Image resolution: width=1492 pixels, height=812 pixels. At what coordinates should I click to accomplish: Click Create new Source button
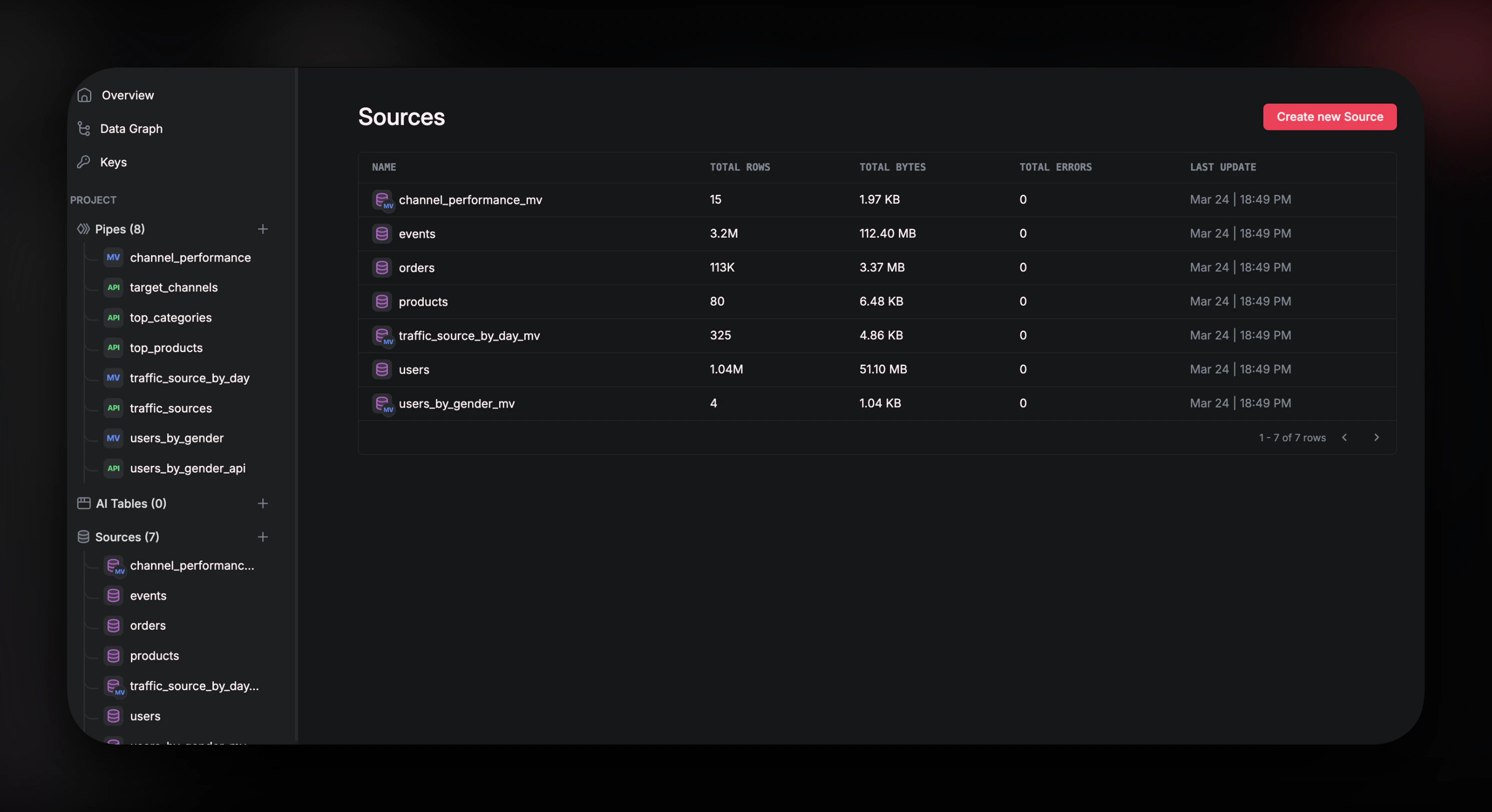(1329, 117)
